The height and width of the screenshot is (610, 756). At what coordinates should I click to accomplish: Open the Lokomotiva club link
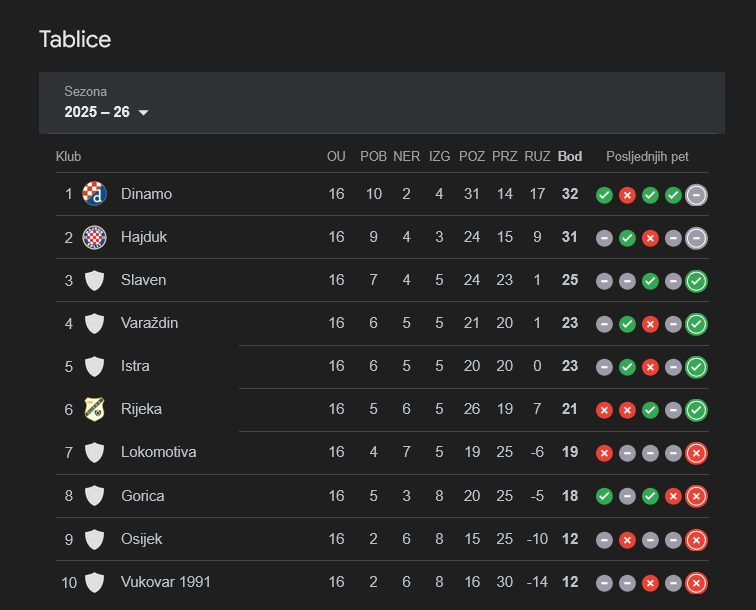158,452
